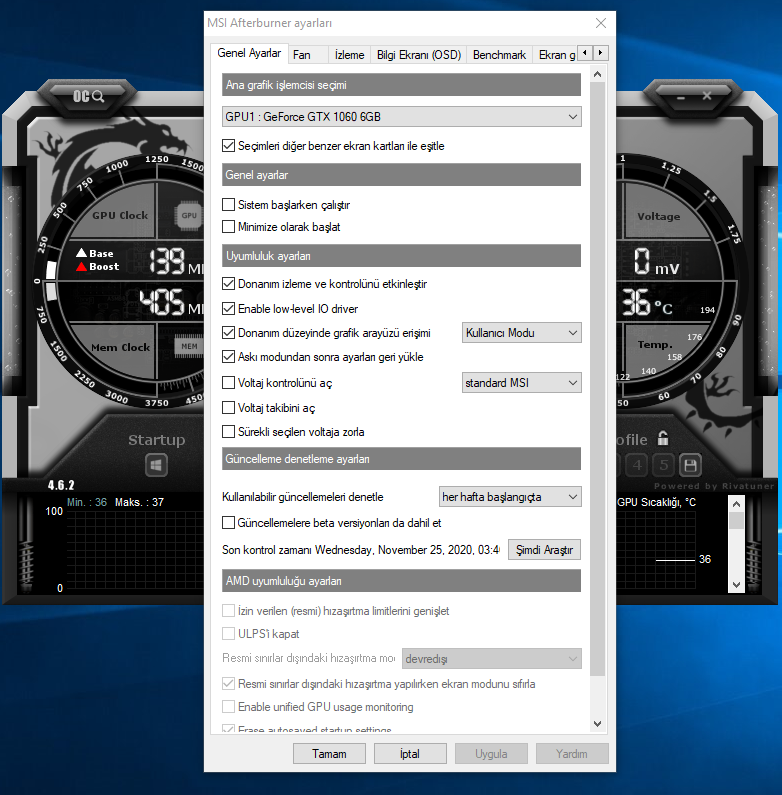The height and width of the screenshot is (795, 782).
Task: Close the MSI Afterburner settings dialog
Action: [601, 23]
